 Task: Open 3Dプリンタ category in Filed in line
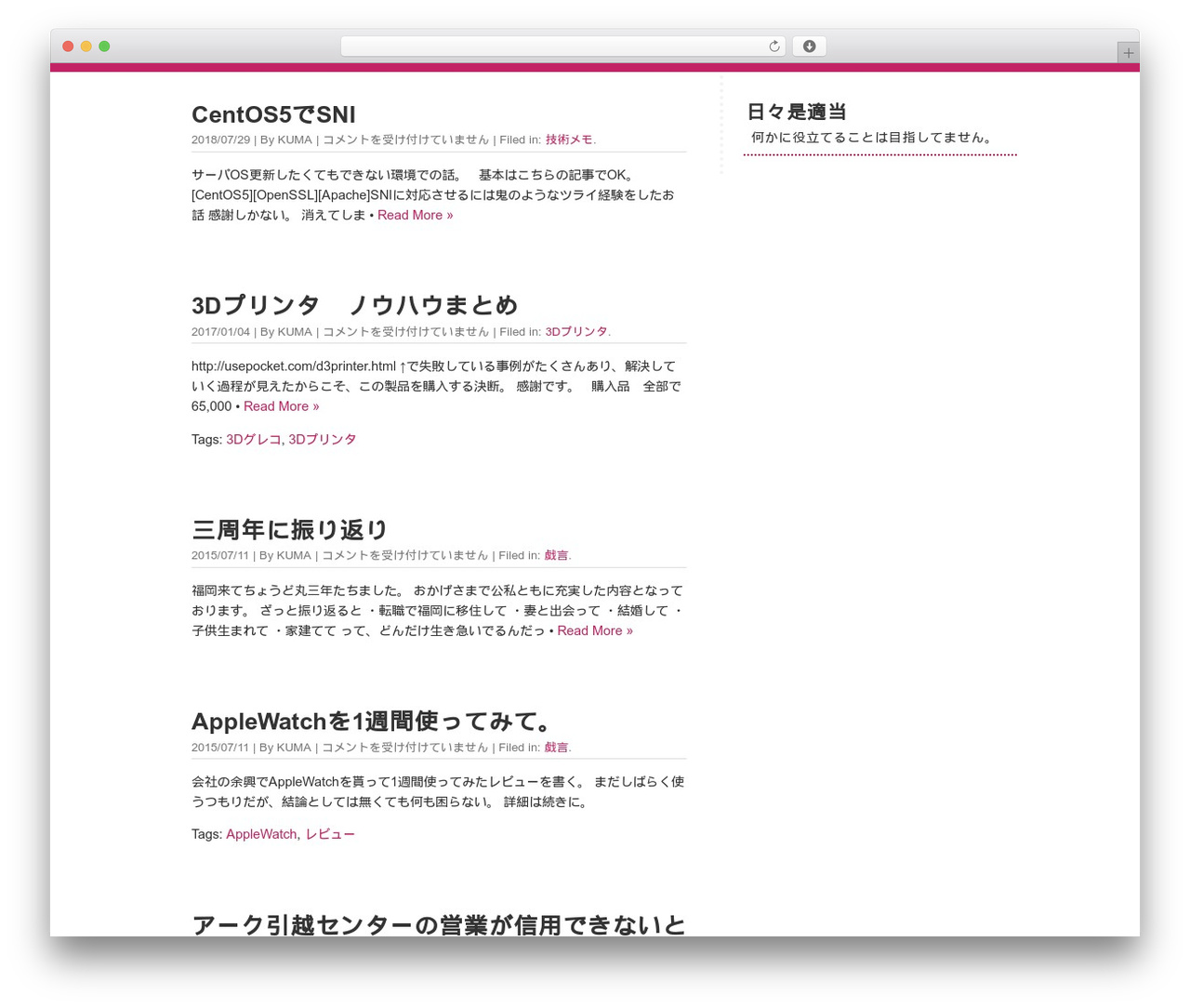(576, 331)
